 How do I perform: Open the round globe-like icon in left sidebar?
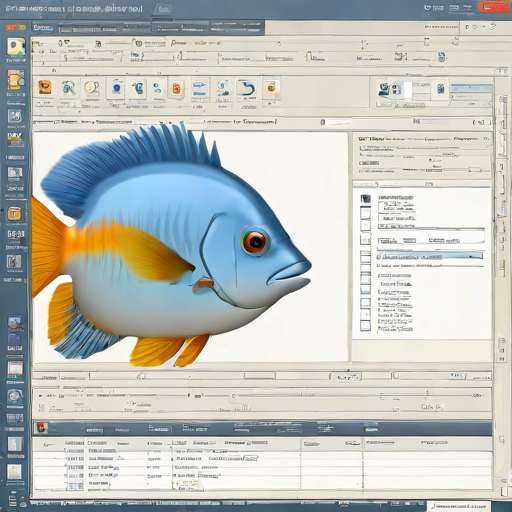[x=15, y=397]
